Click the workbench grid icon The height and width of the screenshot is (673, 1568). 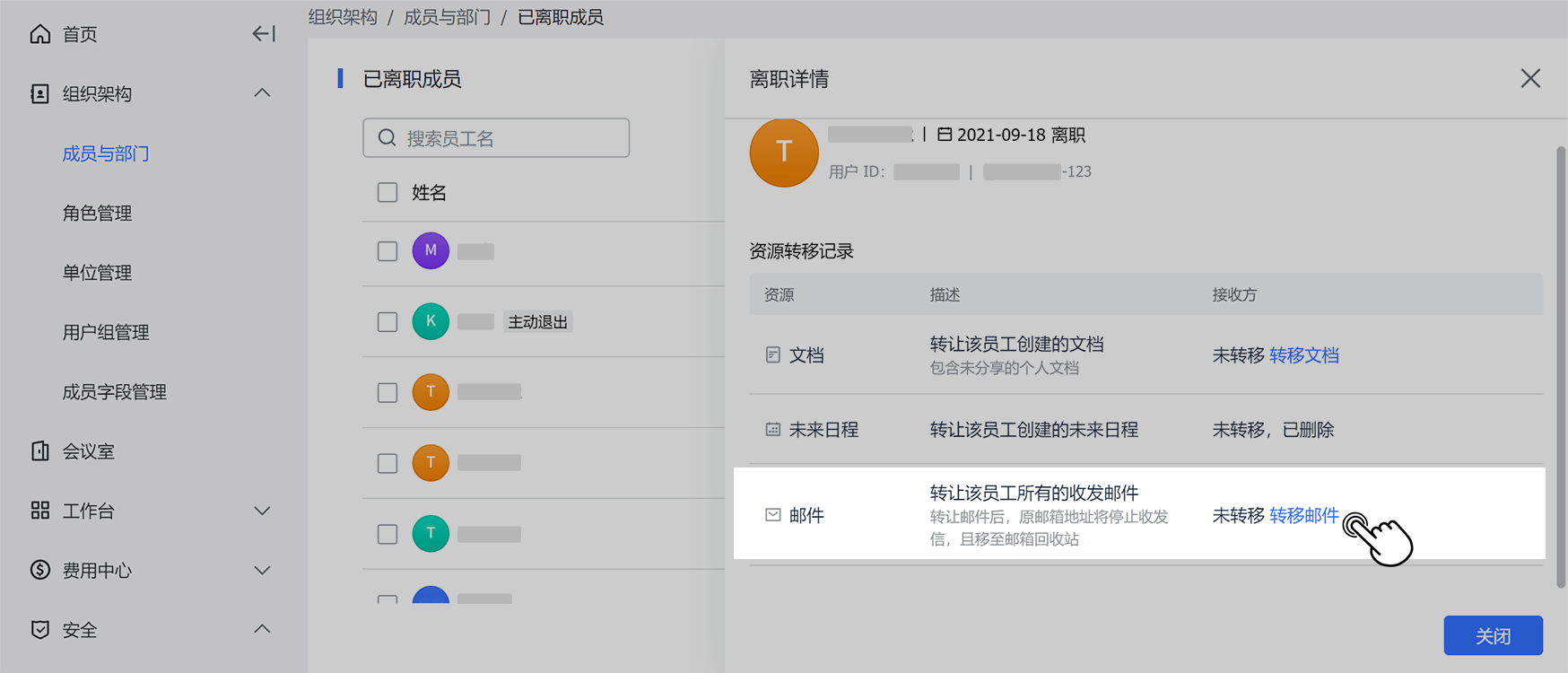click(x=39, y=511)
